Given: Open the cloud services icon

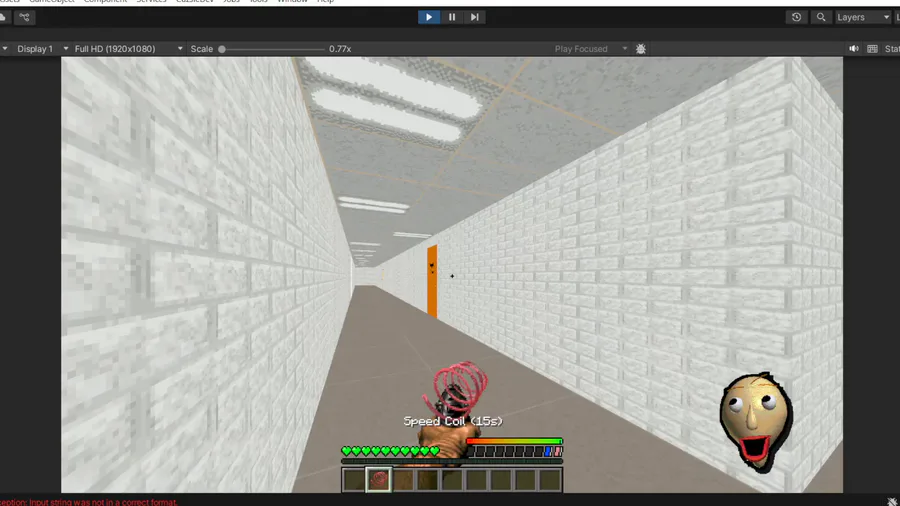Looking at the screenshot, I should pyautogui.click(x=3, y=17).
